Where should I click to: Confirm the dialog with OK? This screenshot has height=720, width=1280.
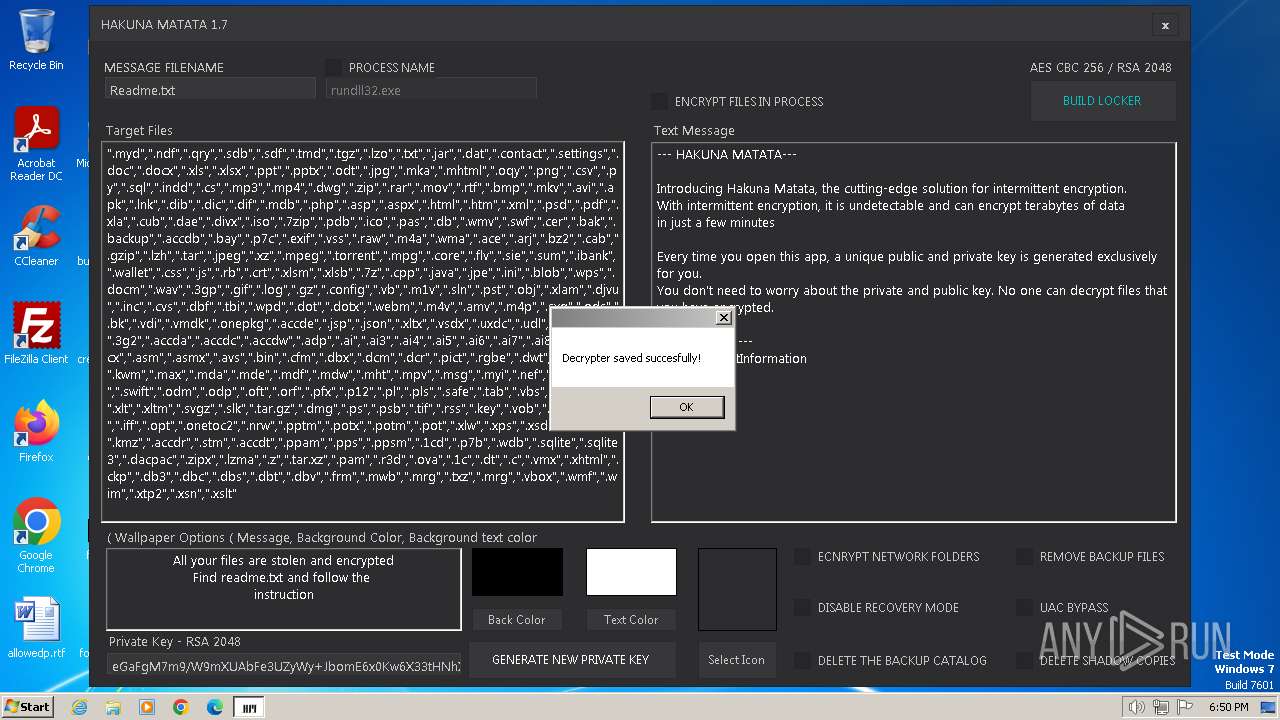pos(686,407)
